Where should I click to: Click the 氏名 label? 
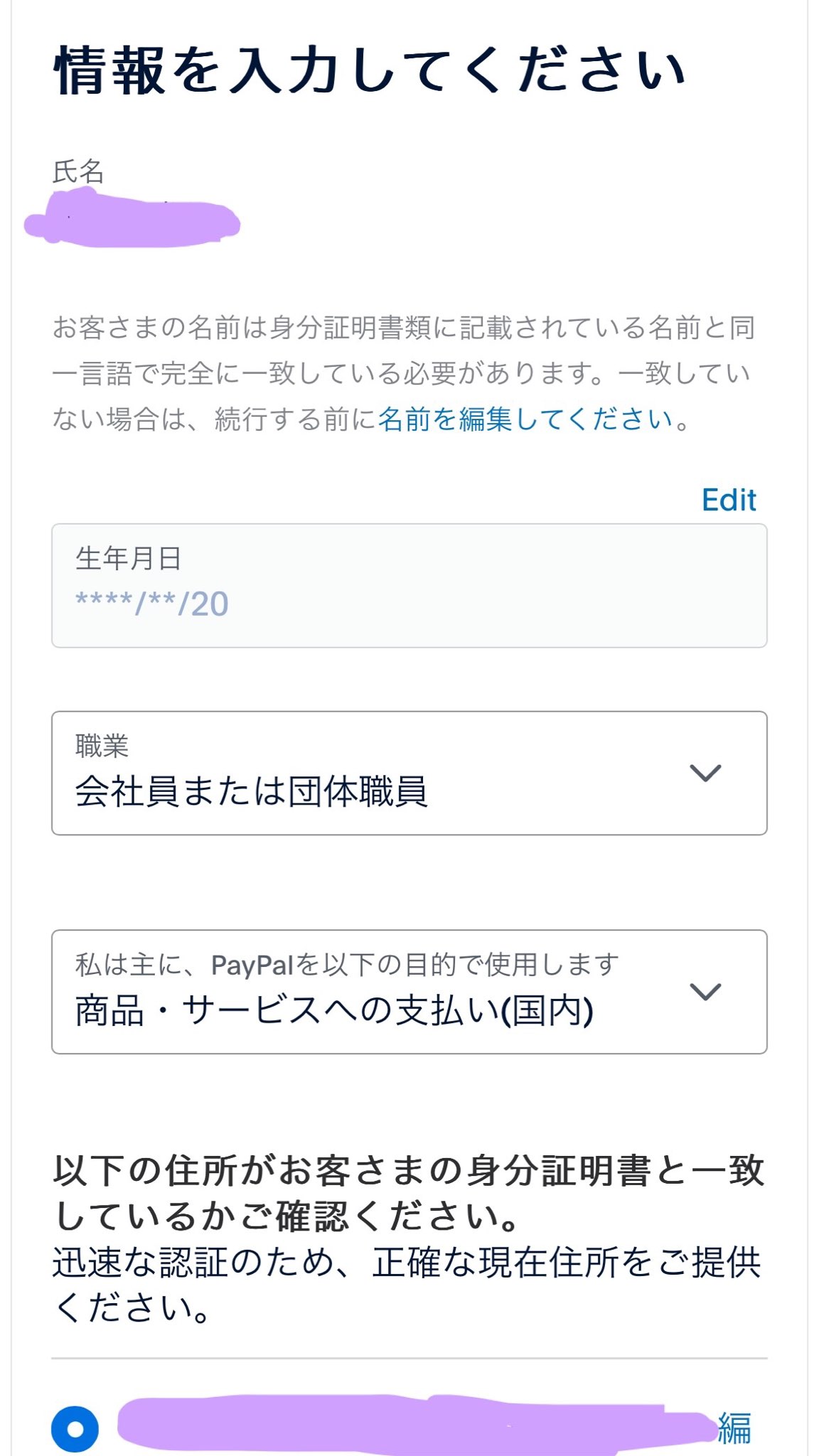pyautogui.click(x=78, y=171)
